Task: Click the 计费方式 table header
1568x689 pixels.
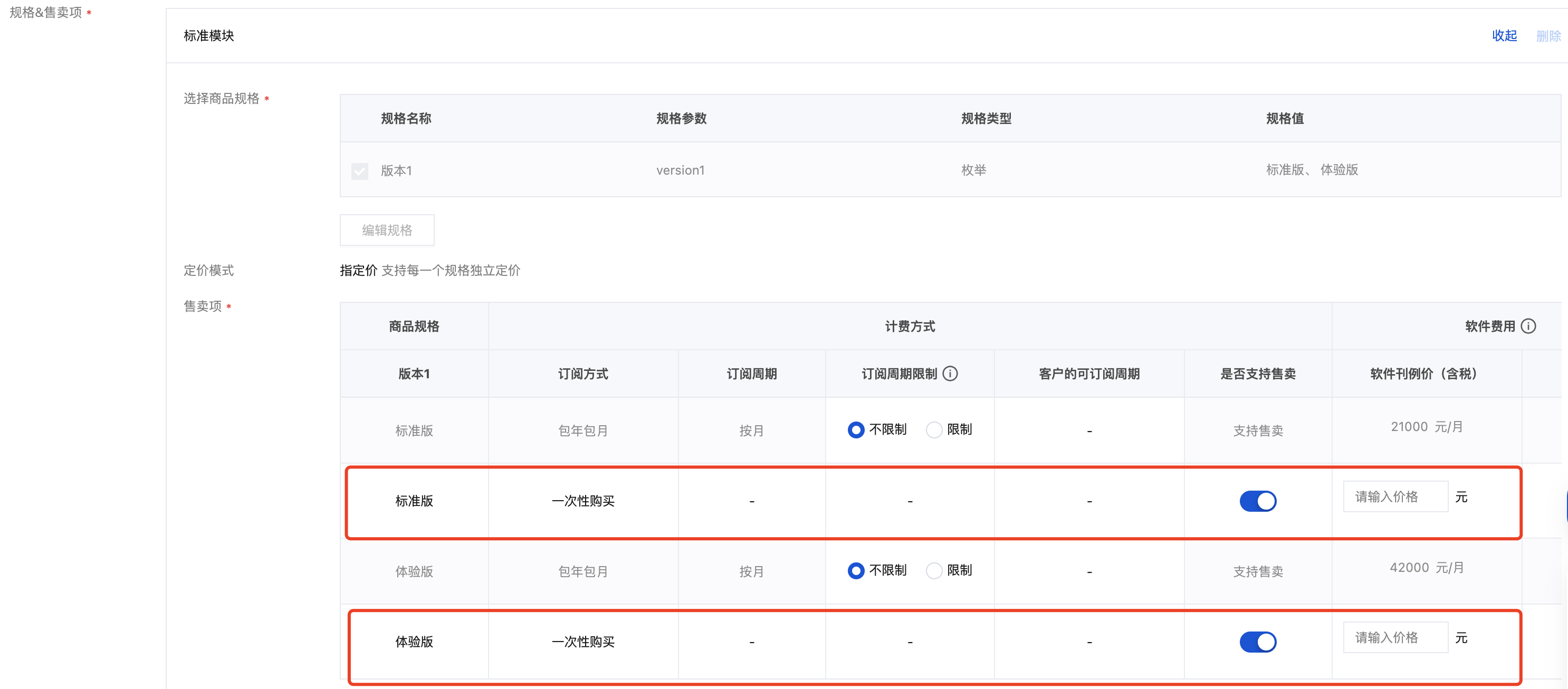Action: click(x=910, y=326)
